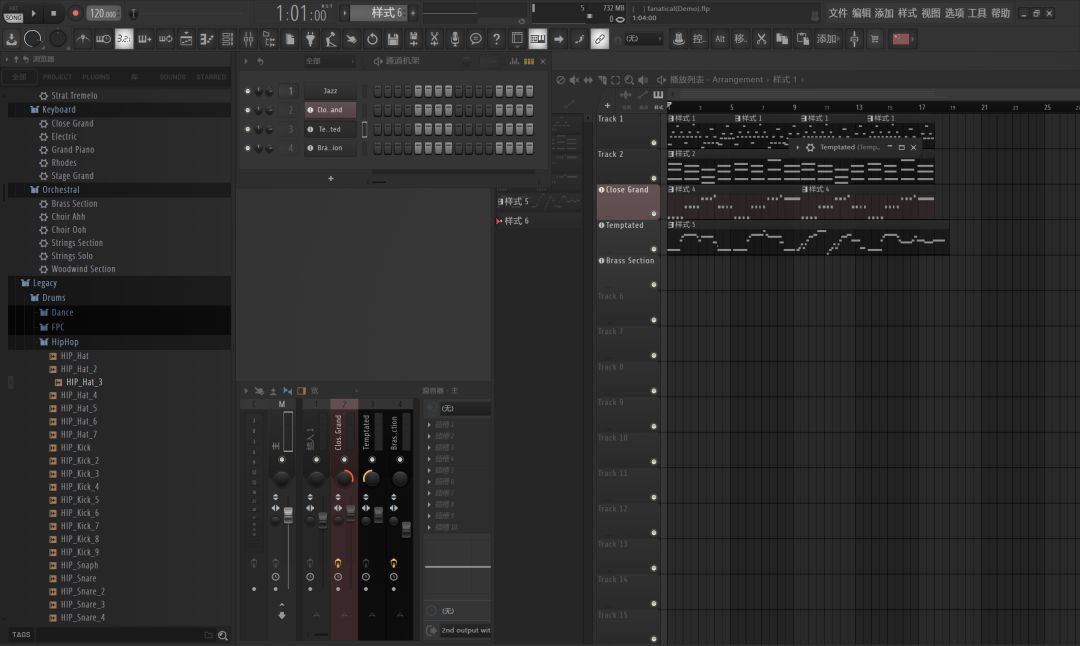1080x646 pixels.
Task: Toggle mute LED on Jazz channel
Action: point(247,91)
